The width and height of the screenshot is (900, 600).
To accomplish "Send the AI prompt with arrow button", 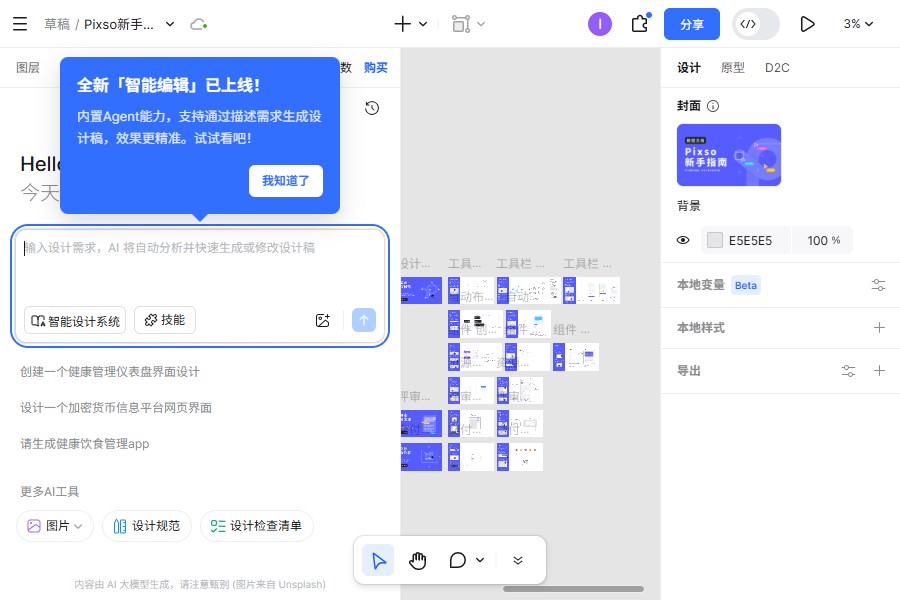I will click(363, 320).
